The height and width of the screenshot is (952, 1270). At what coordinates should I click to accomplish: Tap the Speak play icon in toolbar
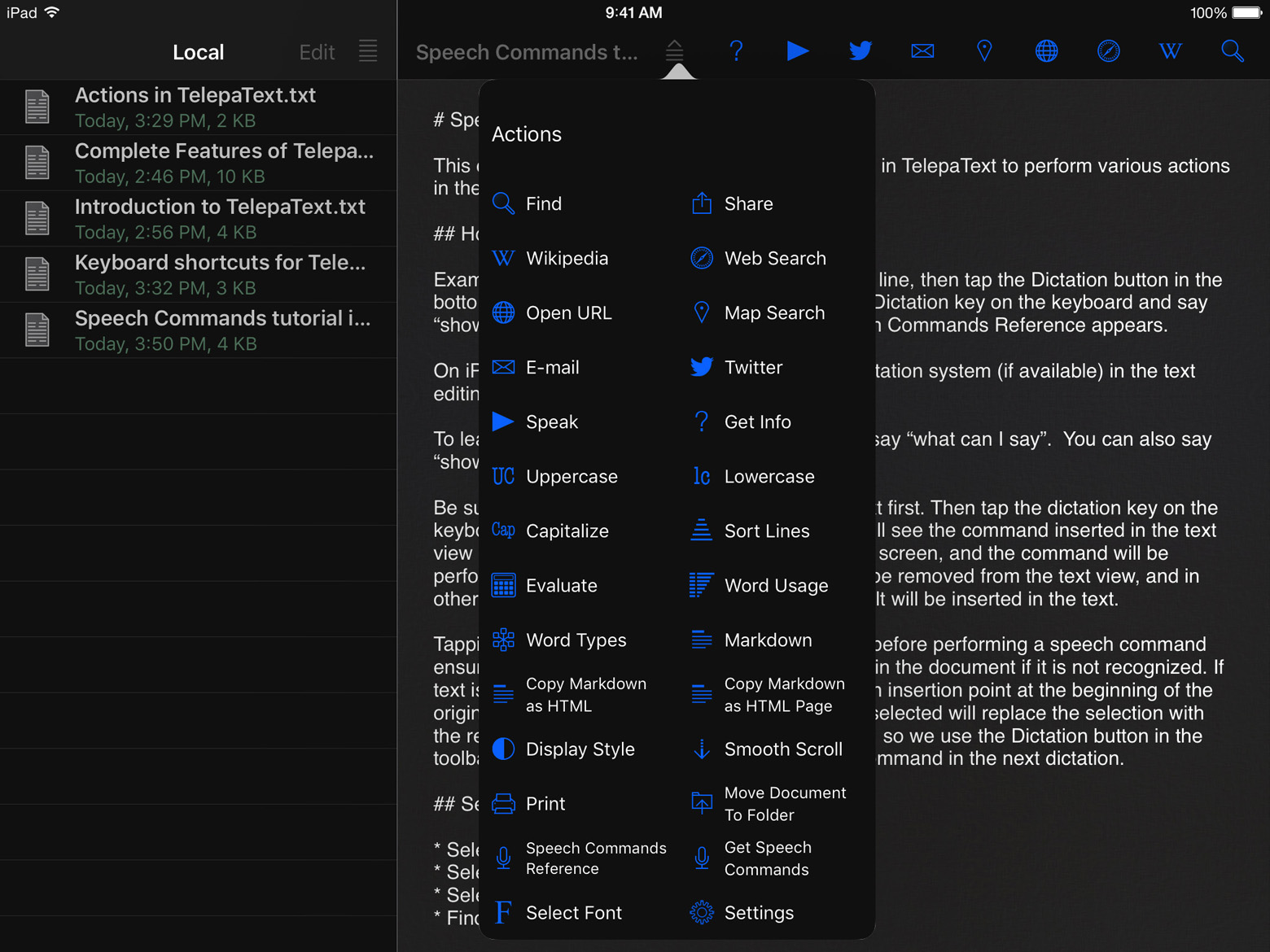click(798, 51)
